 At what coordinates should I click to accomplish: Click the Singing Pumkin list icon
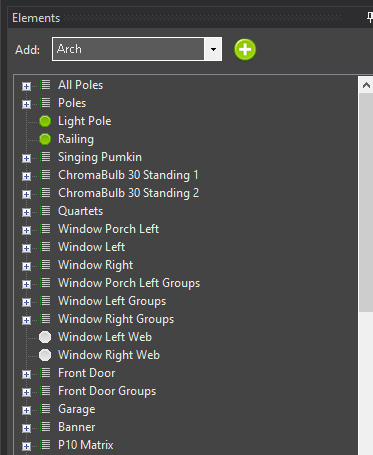click(45, 157)
